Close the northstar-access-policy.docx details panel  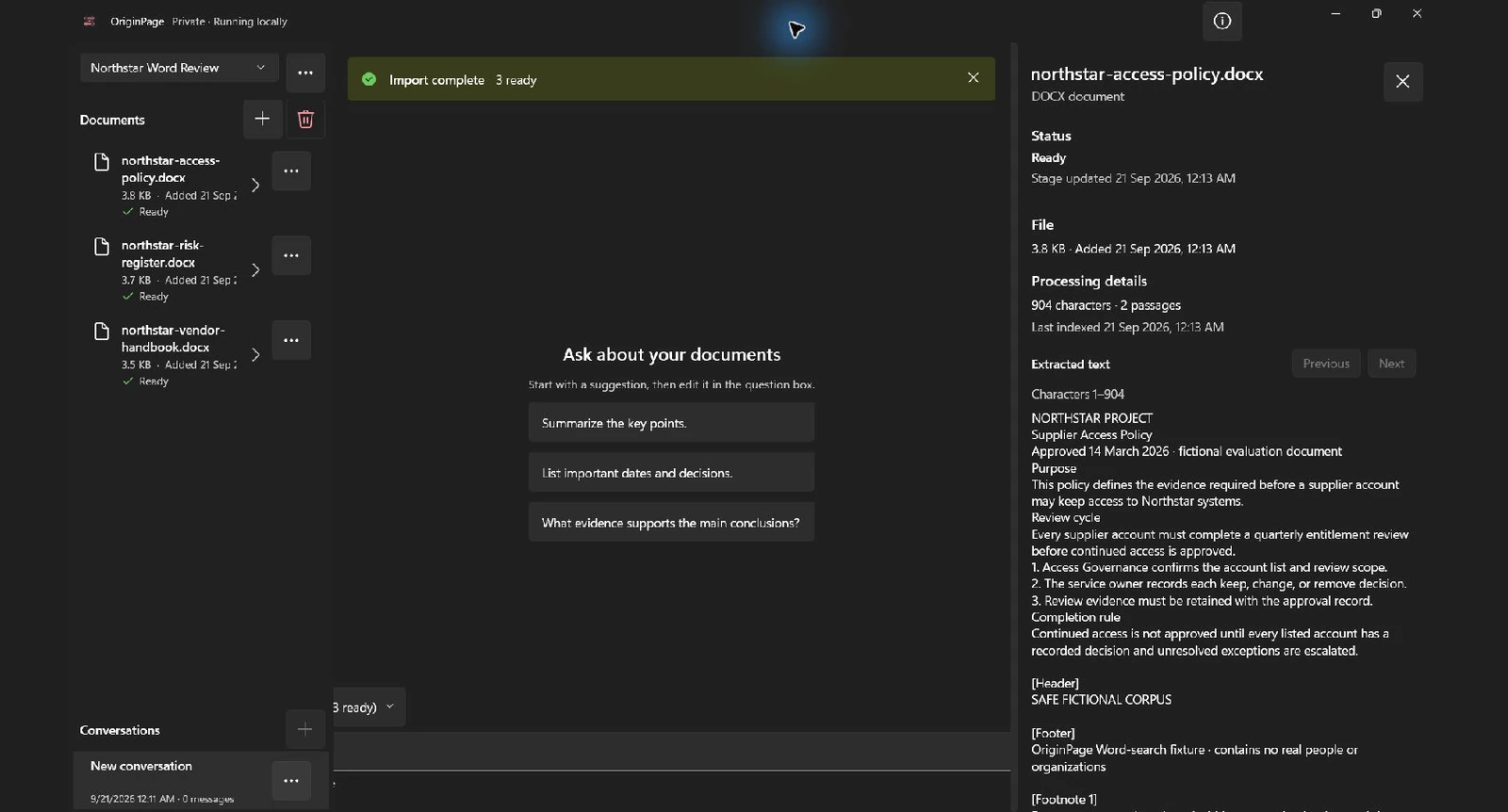pyautogui.click(x=1402, y=81)
